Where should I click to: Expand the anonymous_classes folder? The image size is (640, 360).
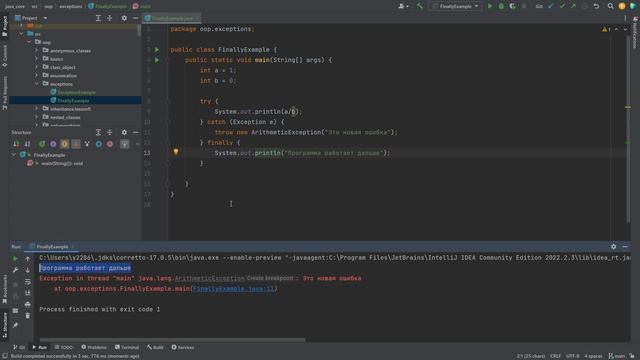coord(36,51)
